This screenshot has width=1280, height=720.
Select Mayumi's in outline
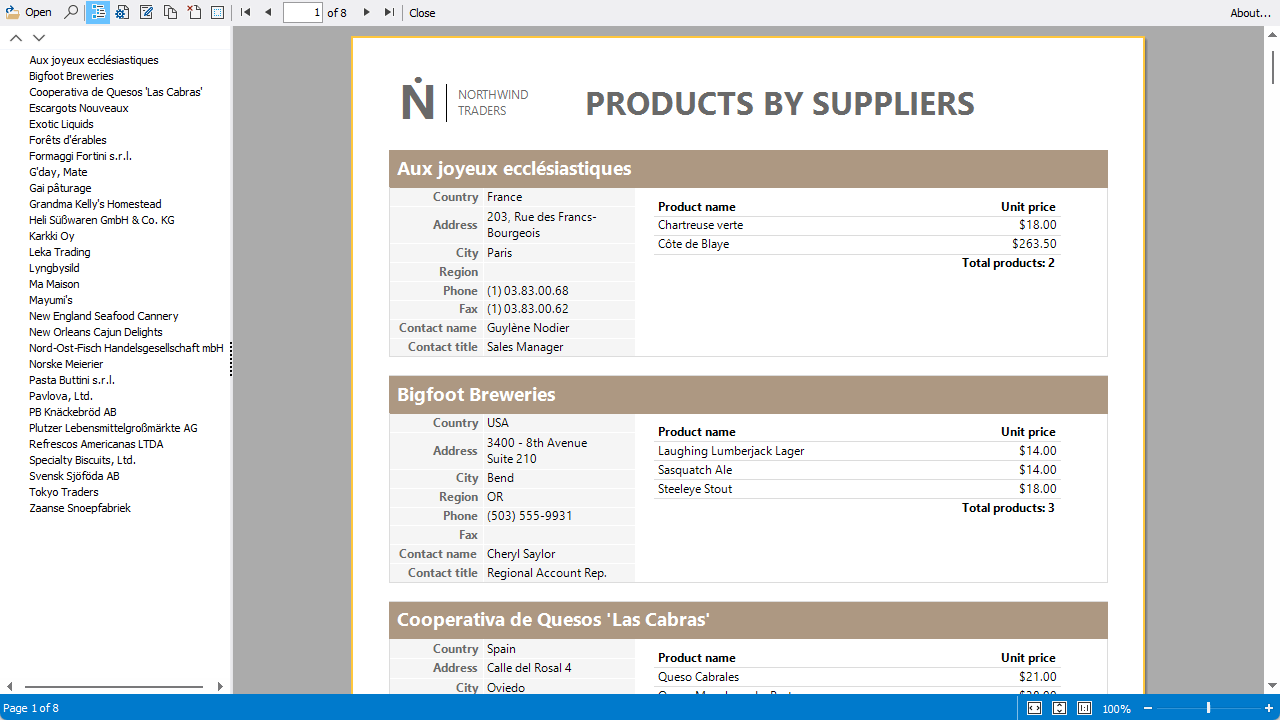pos(51,300)
